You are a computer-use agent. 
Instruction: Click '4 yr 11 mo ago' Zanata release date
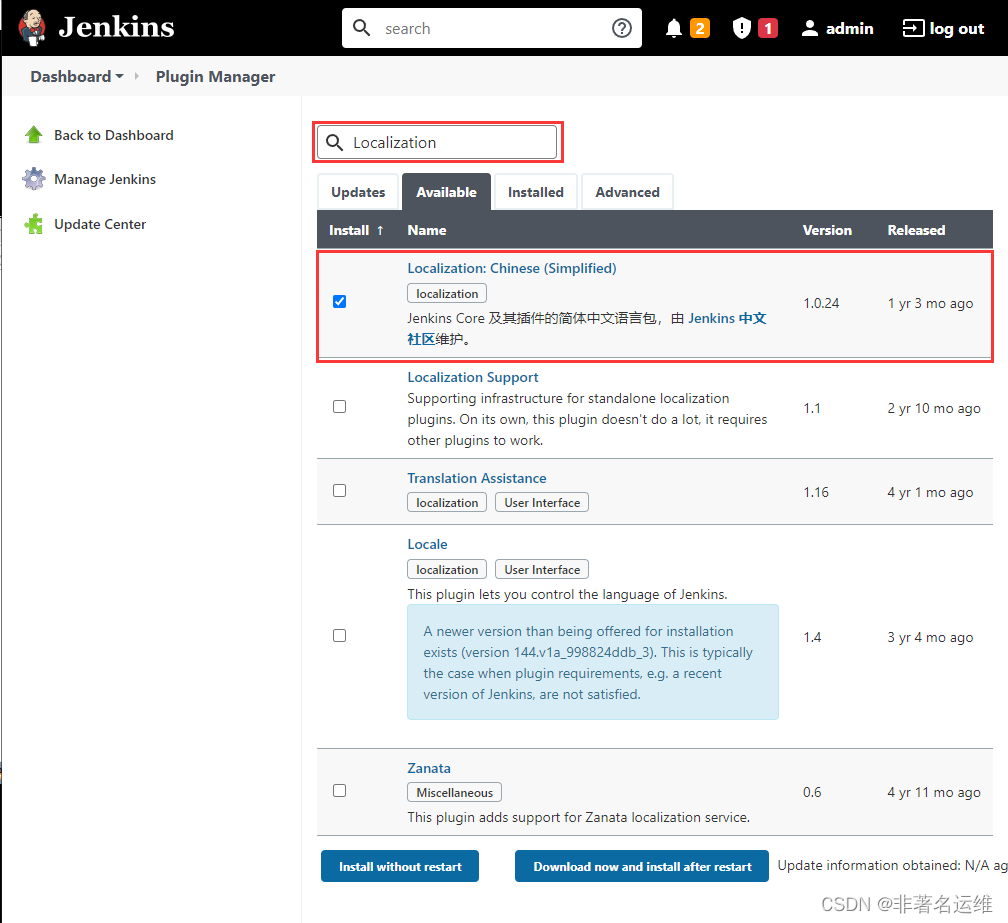pos(934,793)
